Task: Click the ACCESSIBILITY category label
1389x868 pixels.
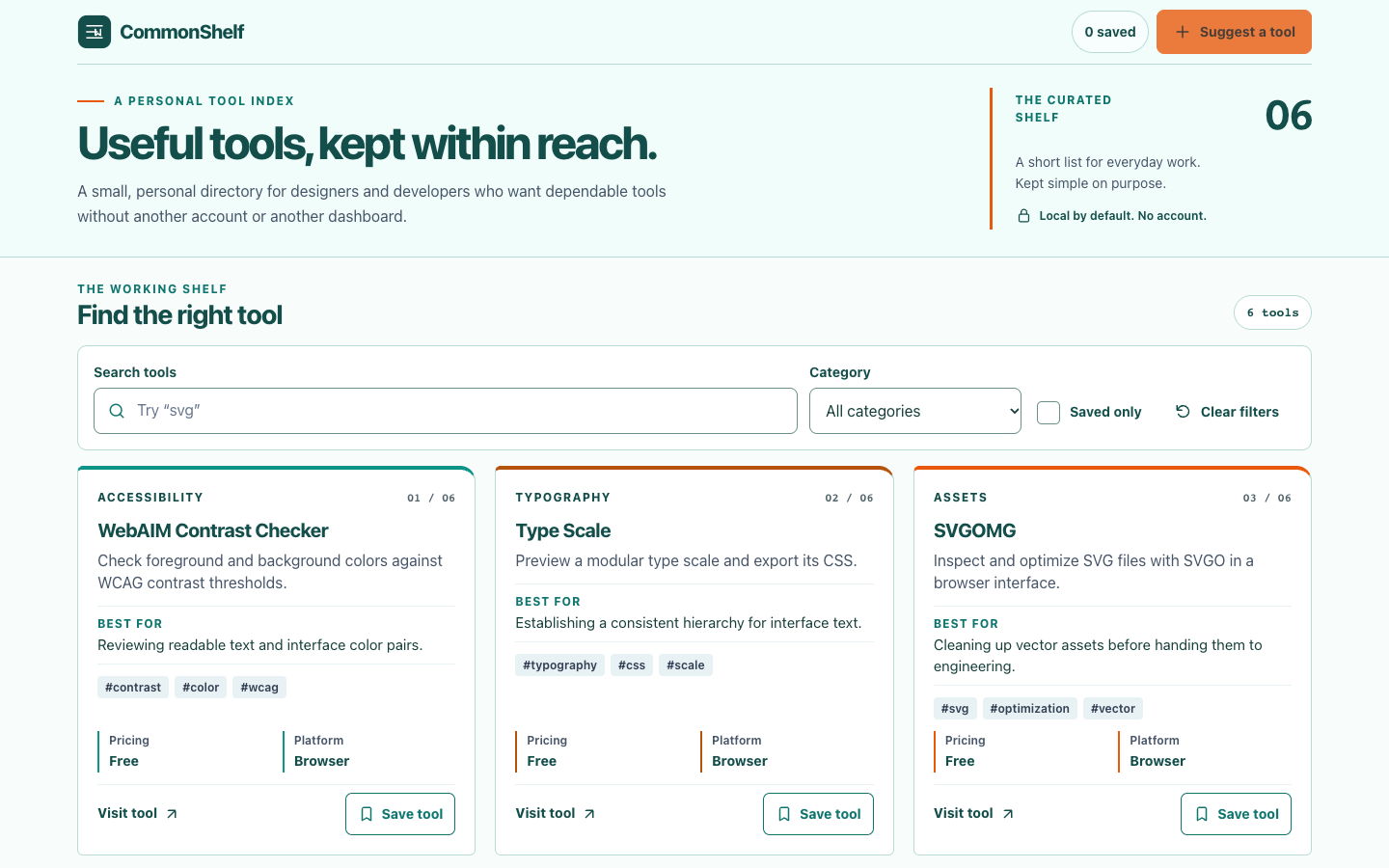Action: [x=150, y=498]
